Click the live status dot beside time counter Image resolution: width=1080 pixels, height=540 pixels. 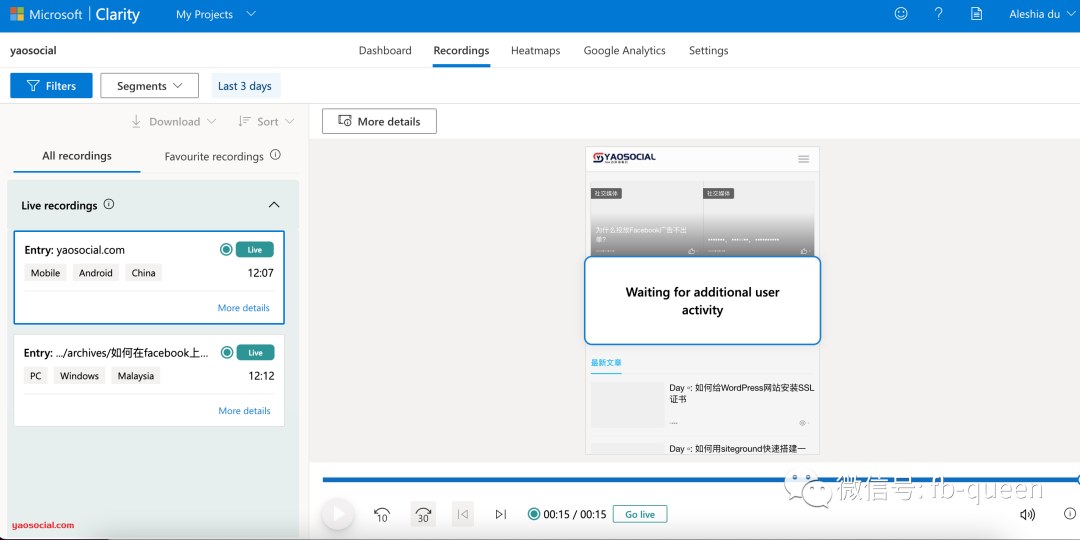point(533,514)
